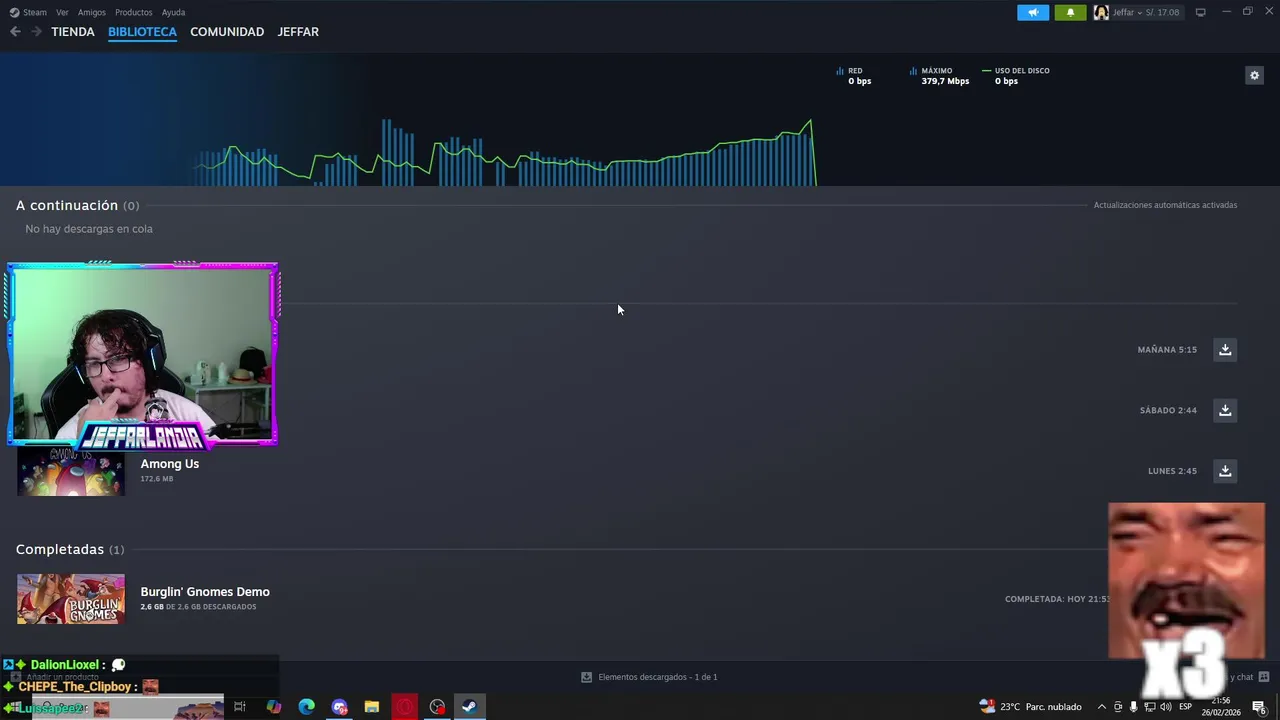The image size is (1280, 720).
Task: Download the Among Us update now
Action: click(1225, 471)
